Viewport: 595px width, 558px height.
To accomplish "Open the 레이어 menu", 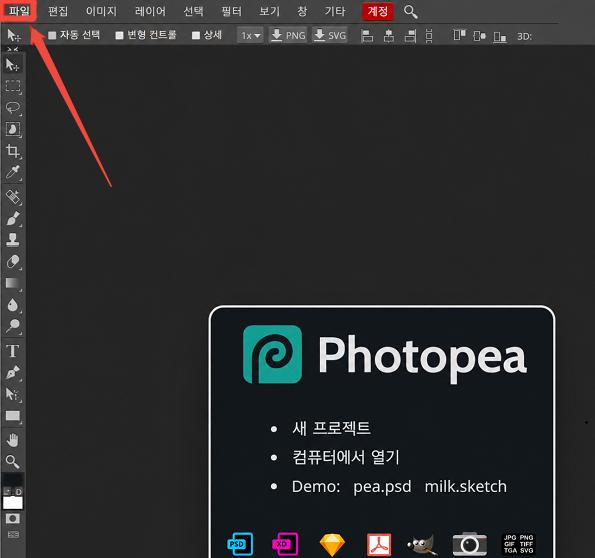I will coord(150,11).
